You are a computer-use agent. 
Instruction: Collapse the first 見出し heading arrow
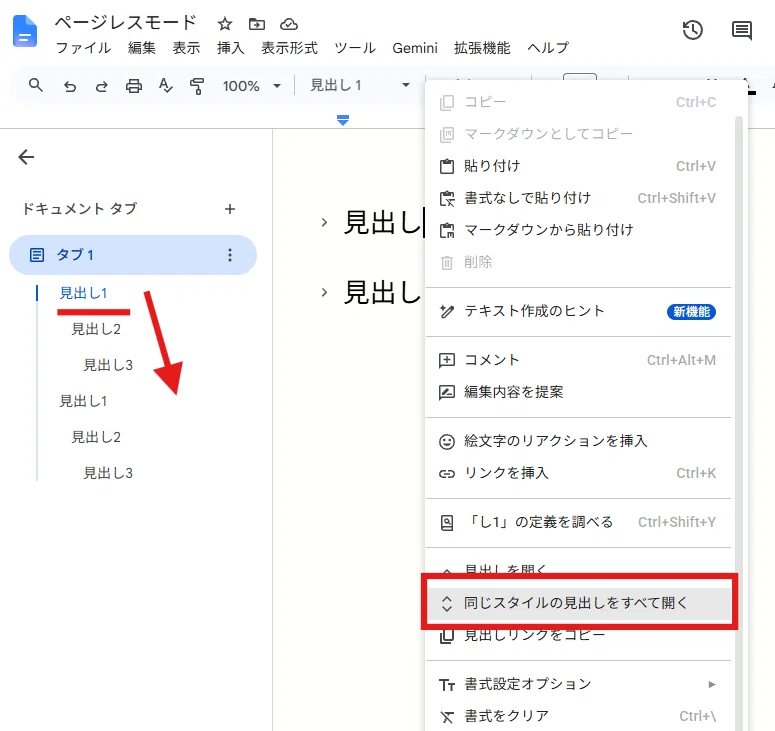point(324,222)
